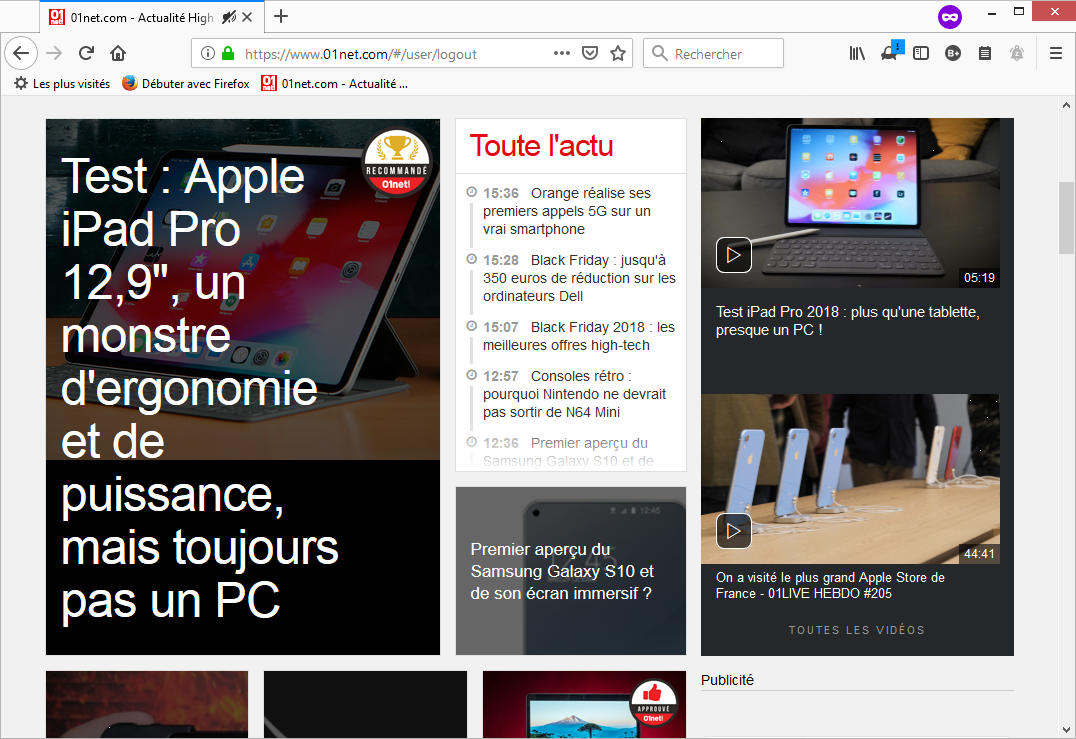Click the Apple Store iPhones thumbnail image
The width and height of the screenshot is (1076, 739).
850,479
